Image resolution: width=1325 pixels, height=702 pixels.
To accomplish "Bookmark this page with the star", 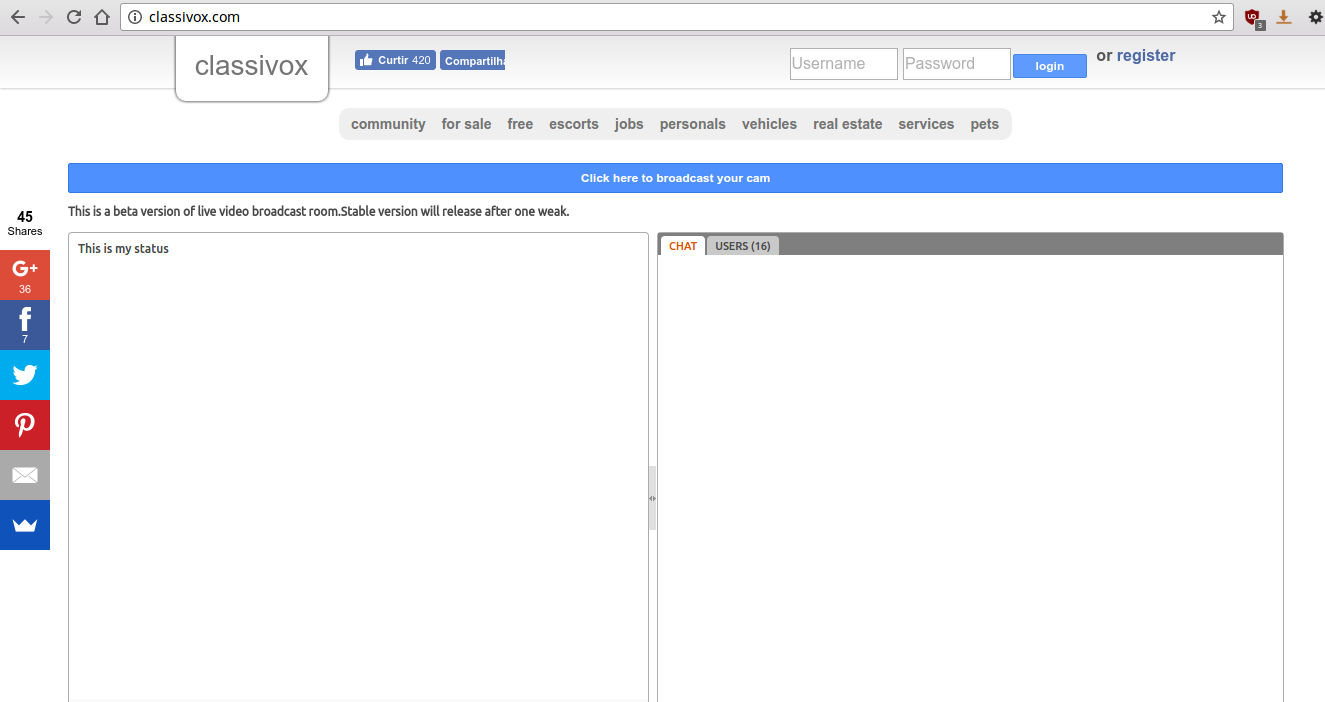I will [1218, 17].
